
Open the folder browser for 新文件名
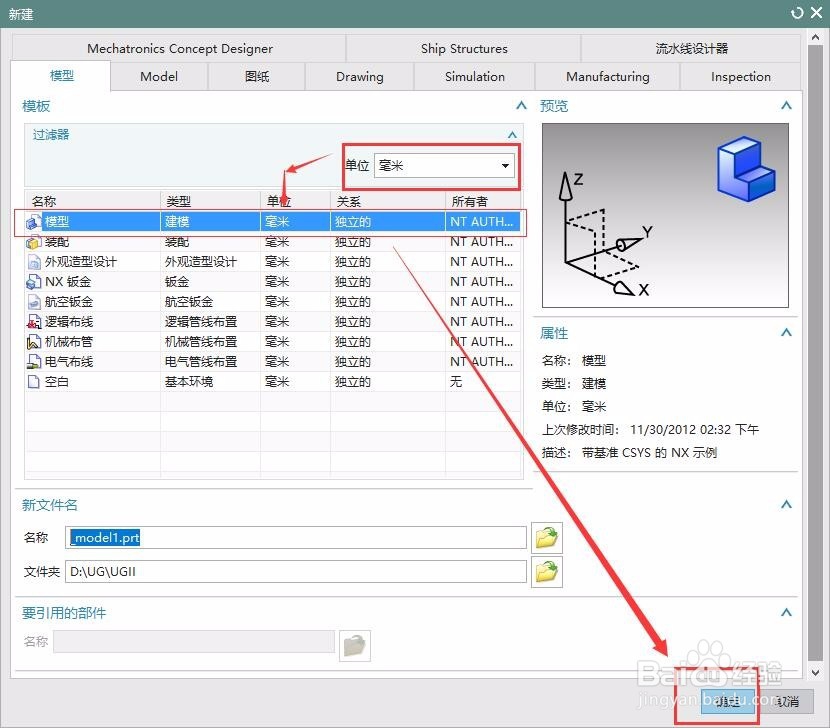click(546, 537)
